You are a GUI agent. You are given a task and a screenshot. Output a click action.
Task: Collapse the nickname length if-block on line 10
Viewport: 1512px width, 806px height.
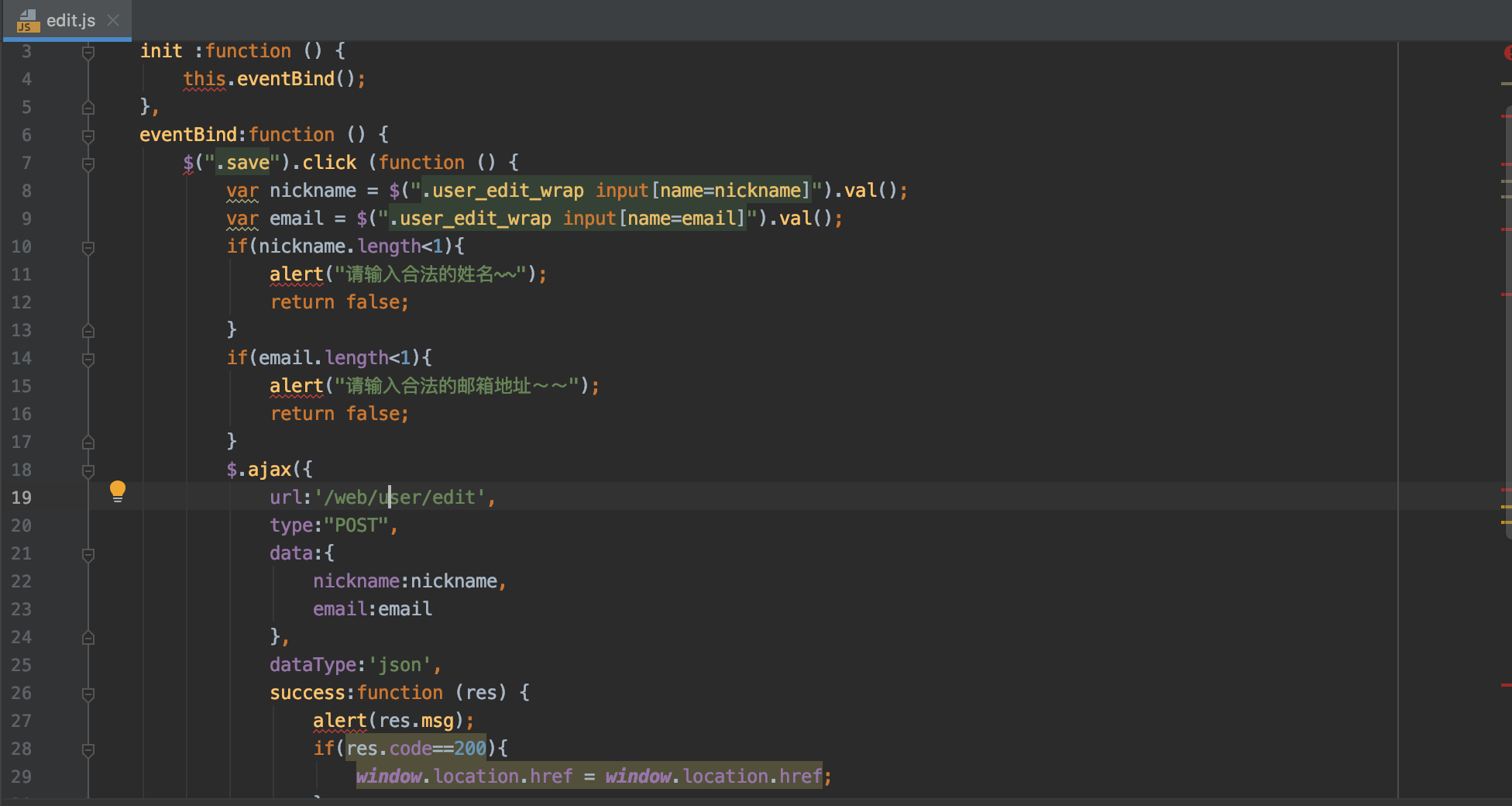point(88,247)
